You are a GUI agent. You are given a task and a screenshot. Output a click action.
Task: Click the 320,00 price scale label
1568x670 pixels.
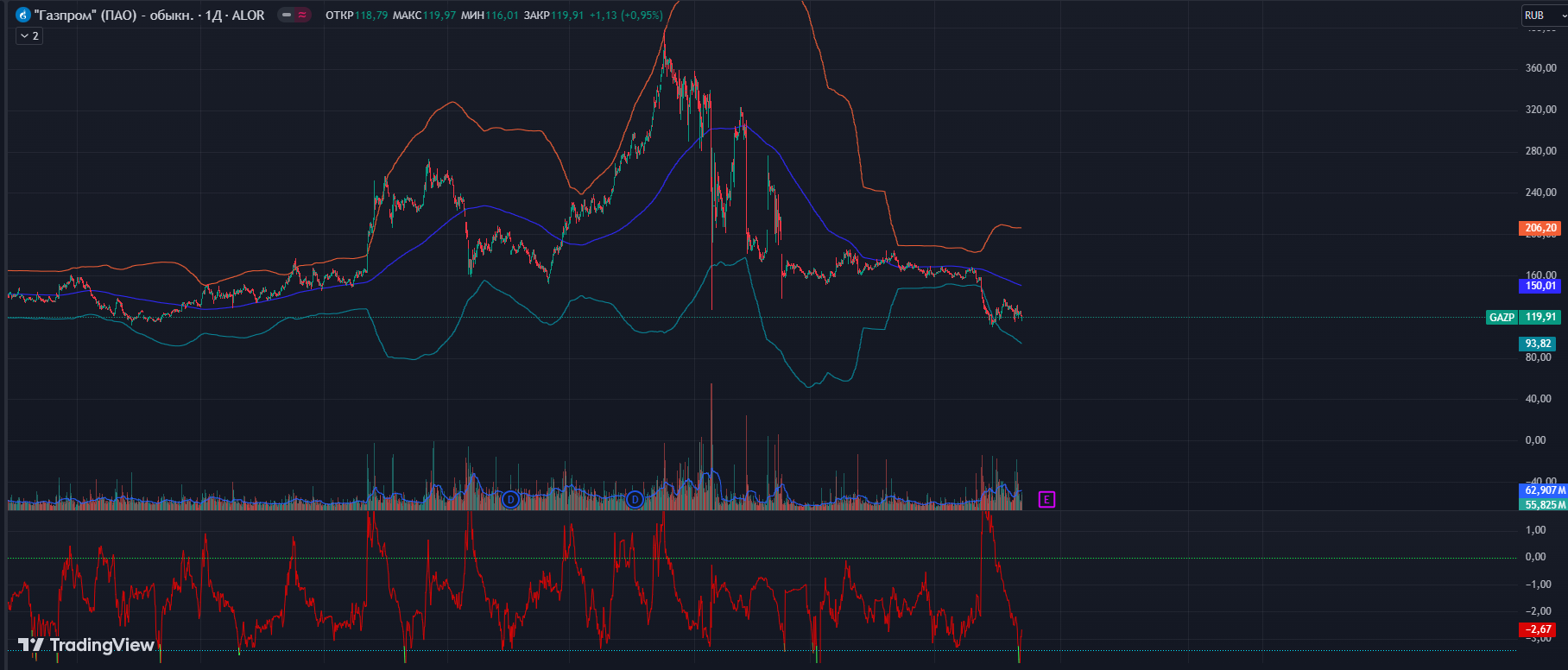click(x=1541, y=110)
